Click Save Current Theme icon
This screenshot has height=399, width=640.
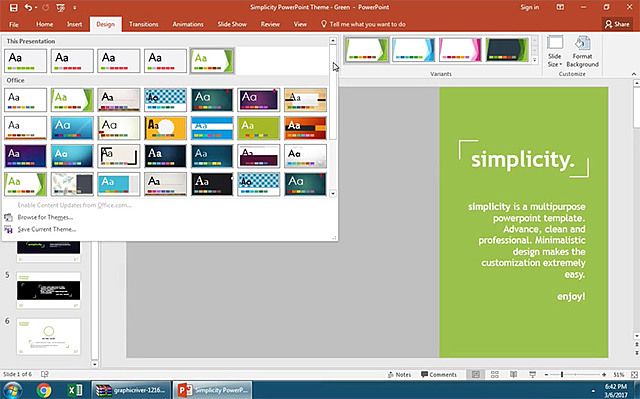(x=8, y=229)
